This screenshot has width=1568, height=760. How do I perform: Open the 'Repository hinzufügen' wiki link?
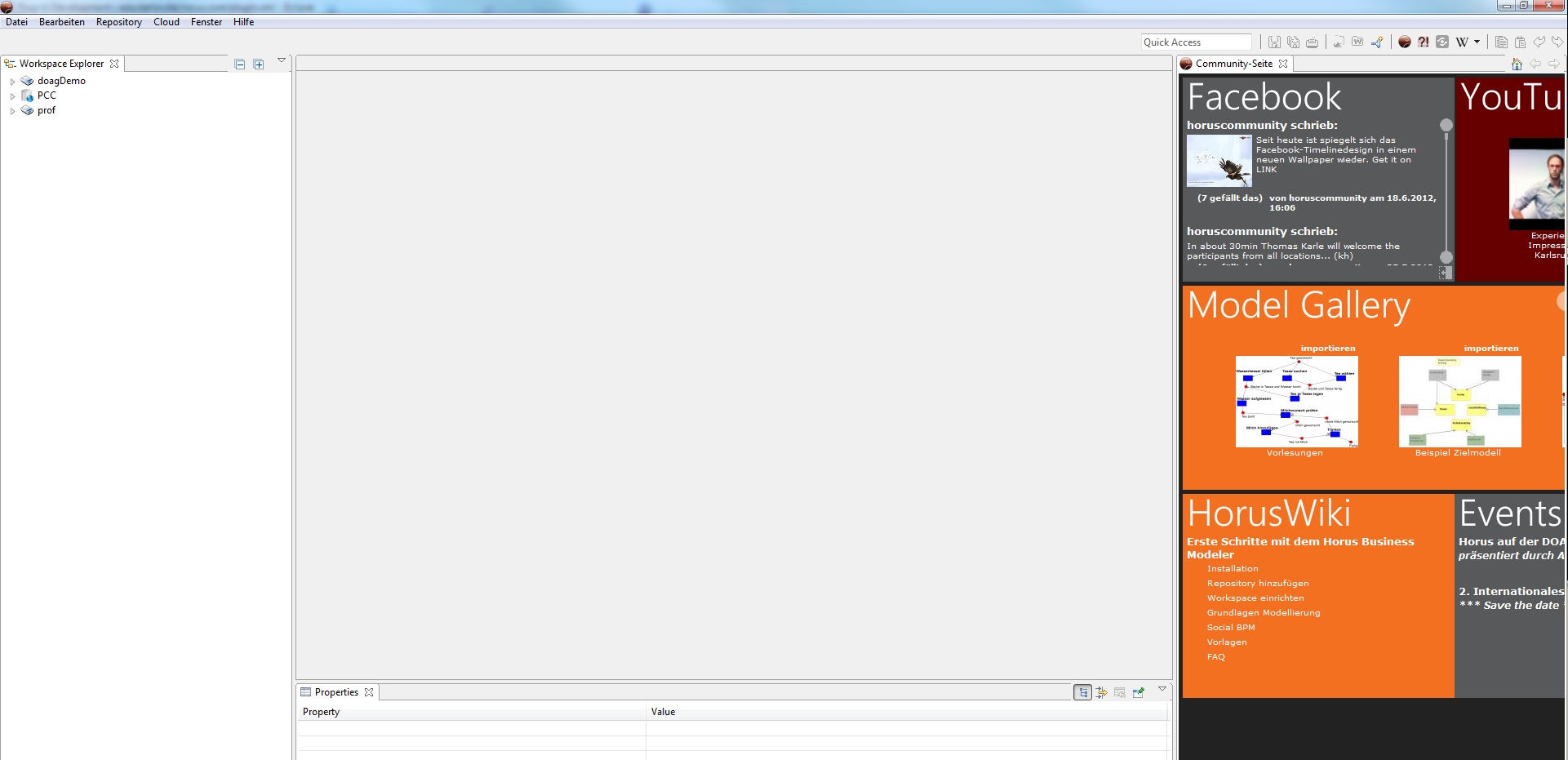(1258, 584)
